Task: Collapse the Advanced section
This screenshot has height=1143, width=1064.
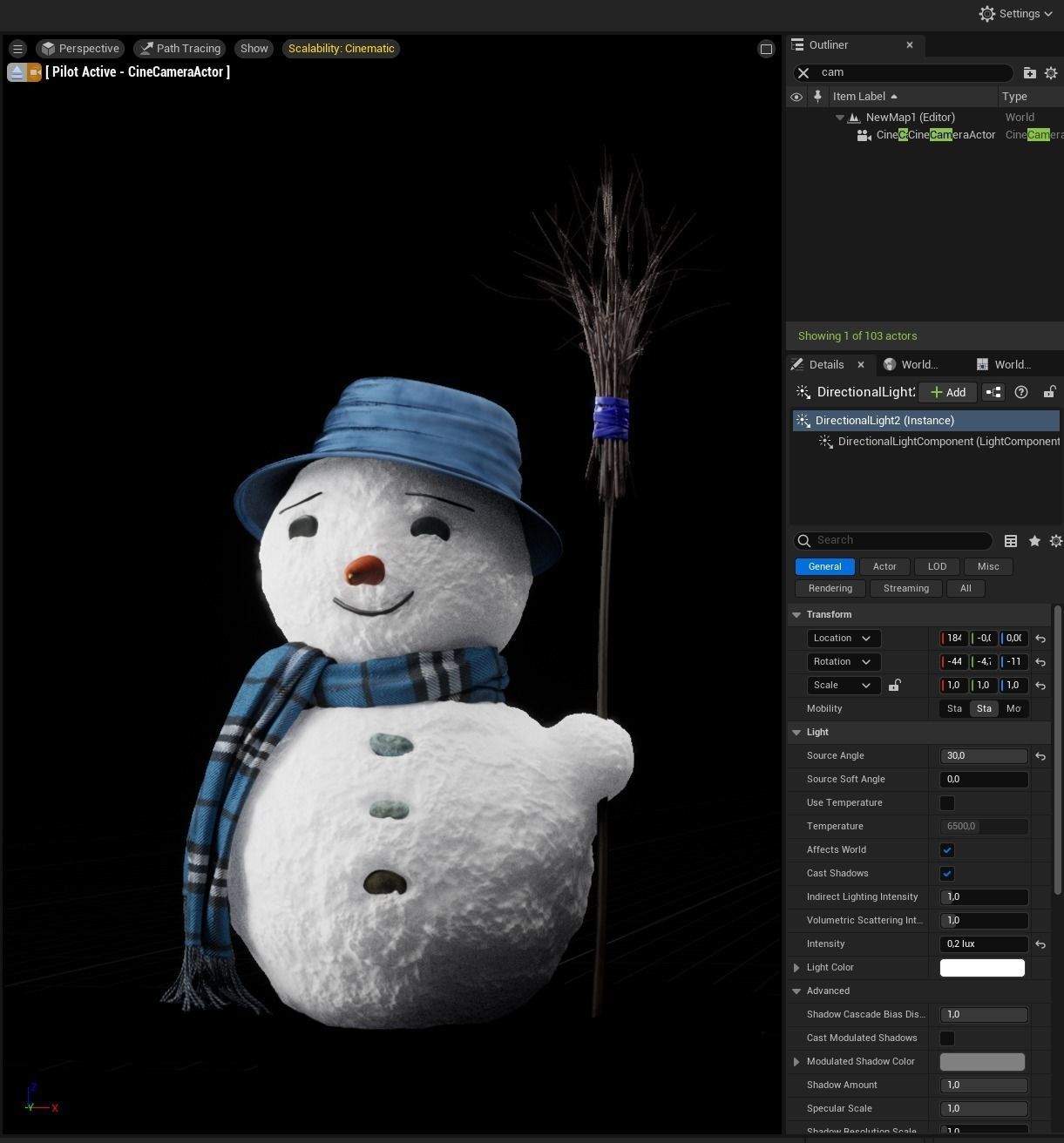Action: click(x=796, y=991)
